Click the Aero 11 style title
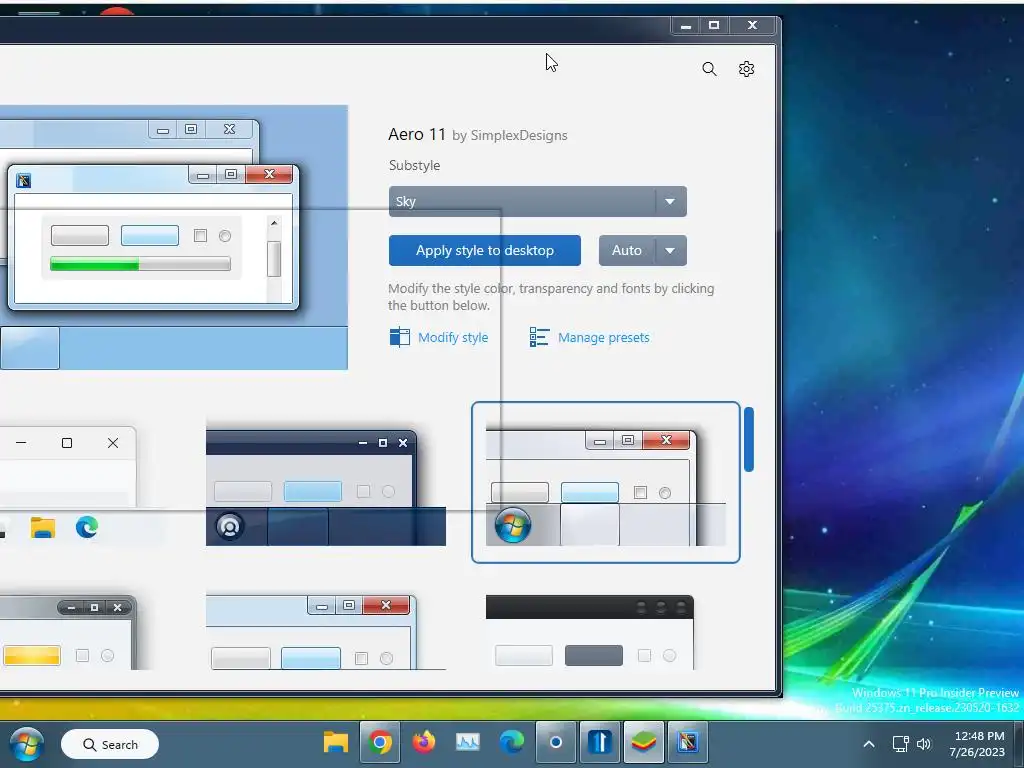Screen dimensions: 1024x768 tap(417, 135)
